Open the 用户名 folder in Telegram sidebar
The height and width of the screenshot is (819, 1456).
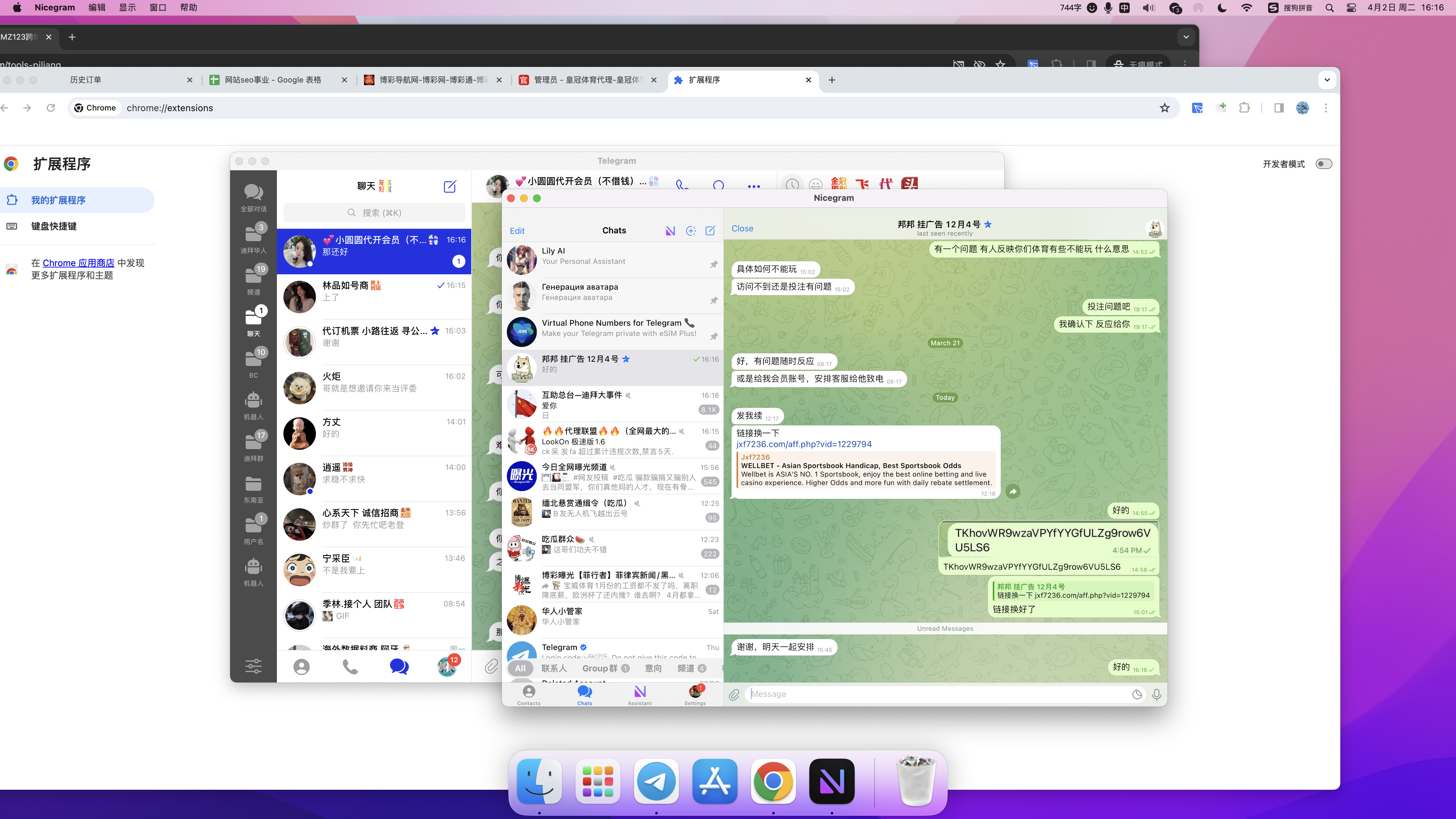click(253, 530)
